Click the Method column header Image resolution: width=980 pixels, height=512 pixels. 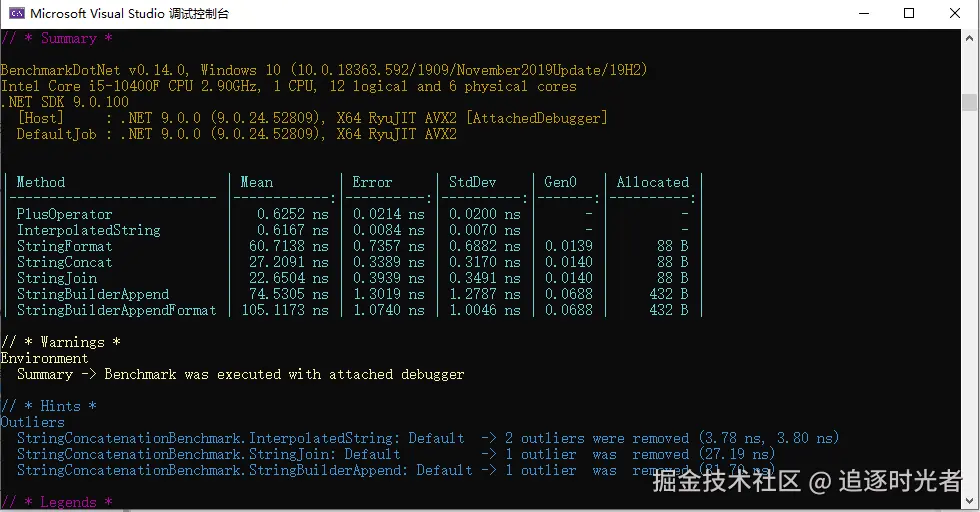point(41,182)
